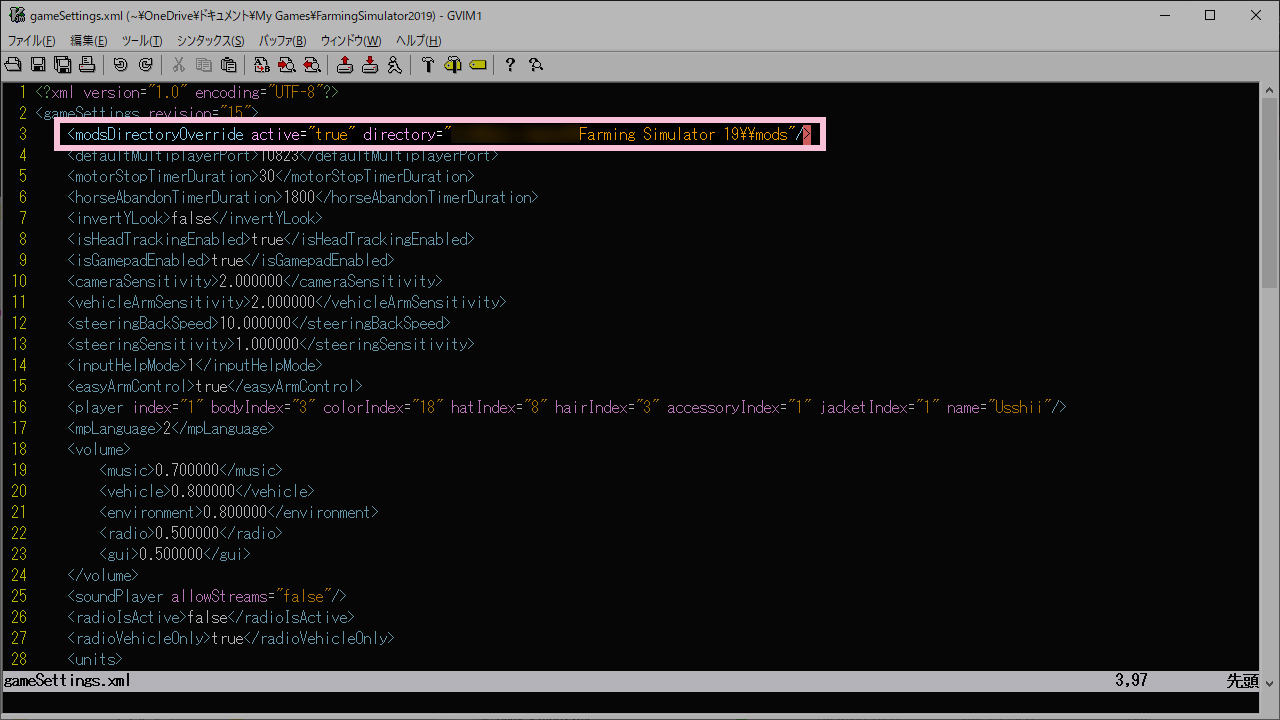Click the Load session icon
The width and height of the screenshot is (1280, 720).
(344, 65)
